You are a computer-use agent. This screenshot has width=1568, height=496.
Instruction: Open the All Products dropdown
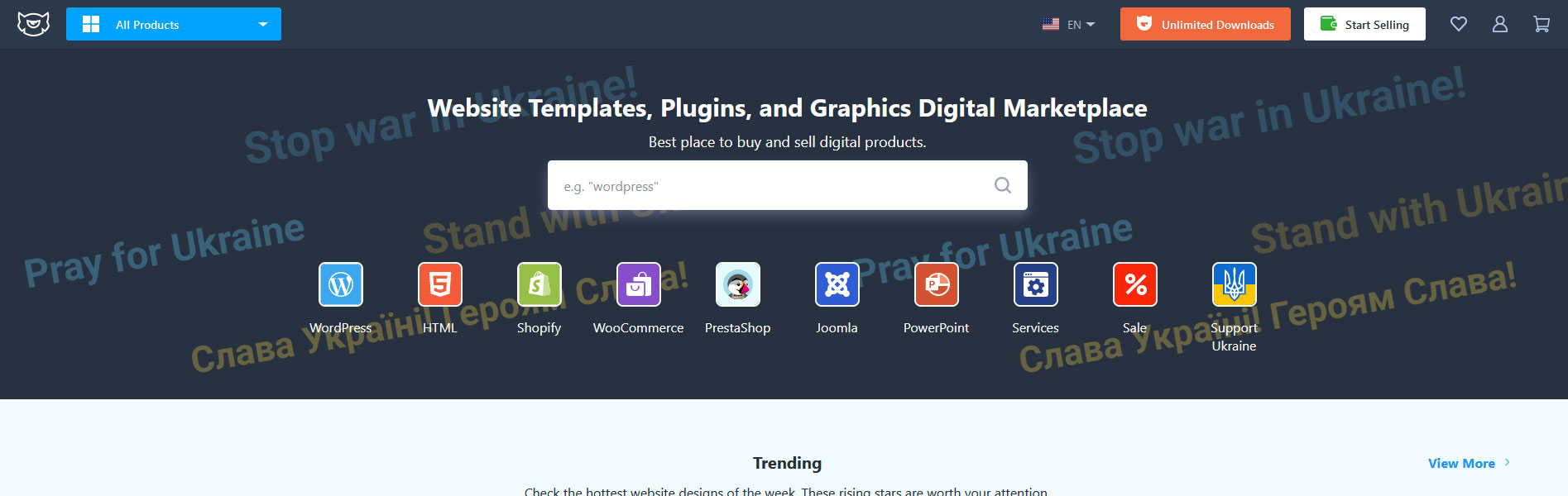[x=174, y=24]
